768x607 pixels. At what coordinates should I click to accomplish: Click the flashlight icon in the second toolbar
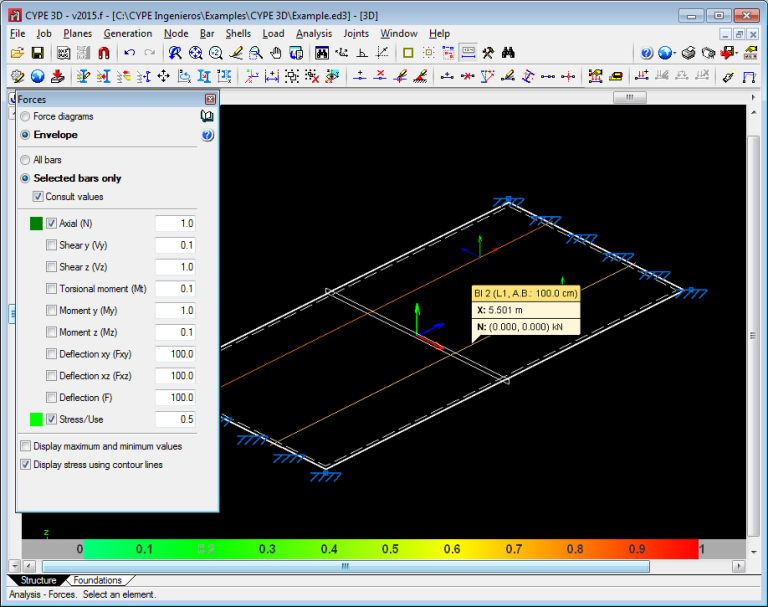pos(728,76)
